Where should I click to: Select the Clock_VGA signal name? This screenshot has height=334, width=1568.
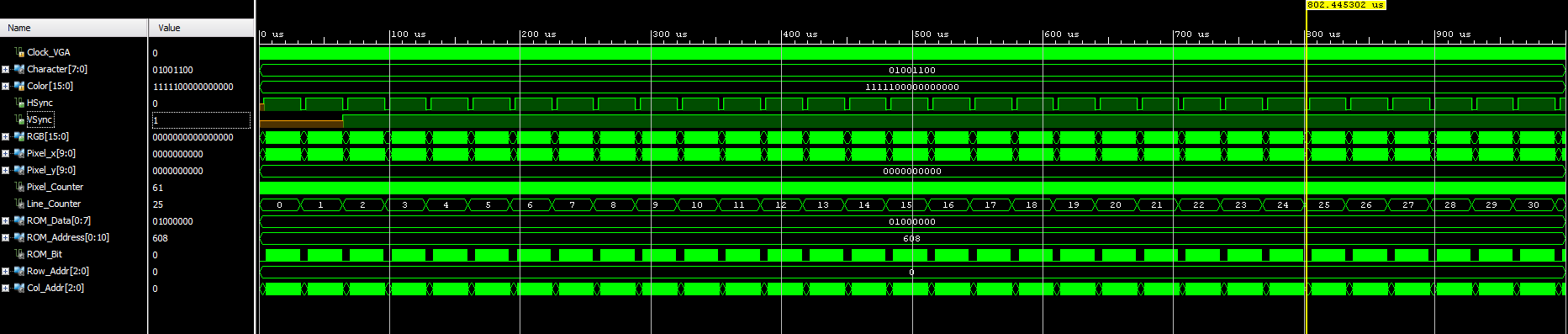49,52
